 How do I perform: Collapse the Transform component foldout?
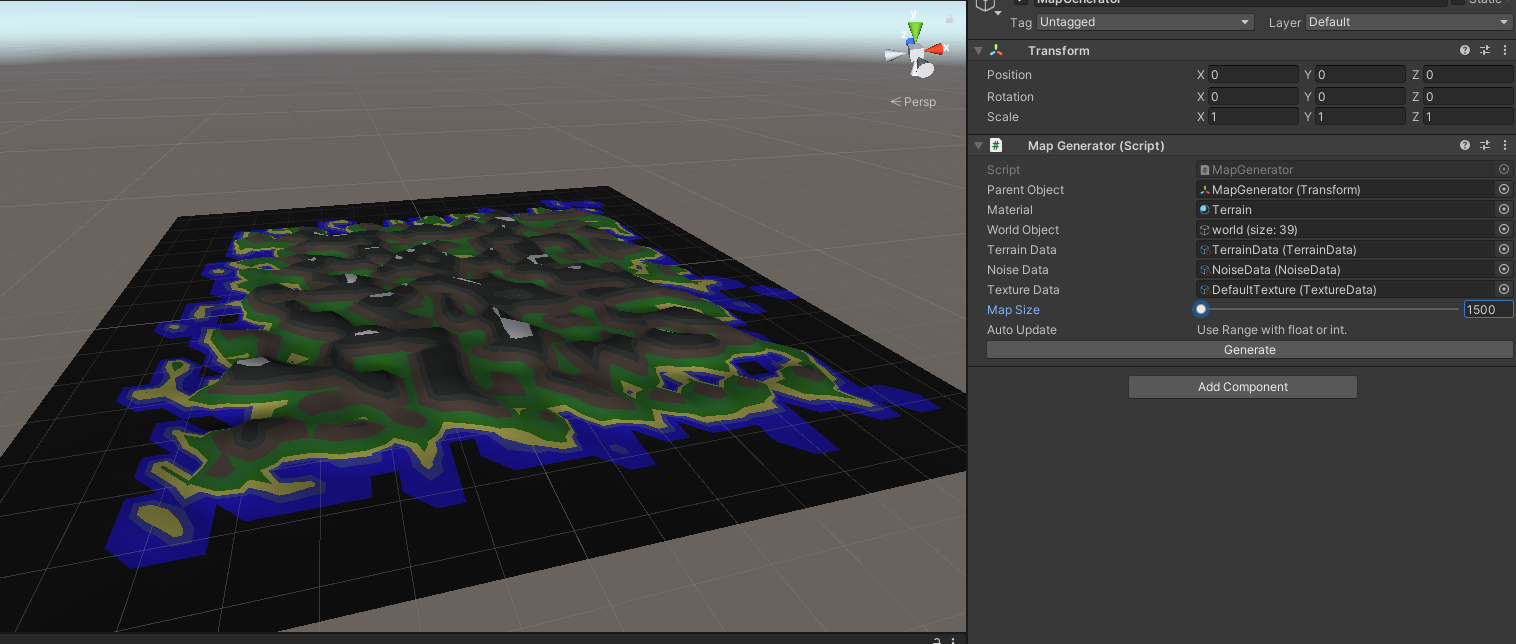pos(978,50)
